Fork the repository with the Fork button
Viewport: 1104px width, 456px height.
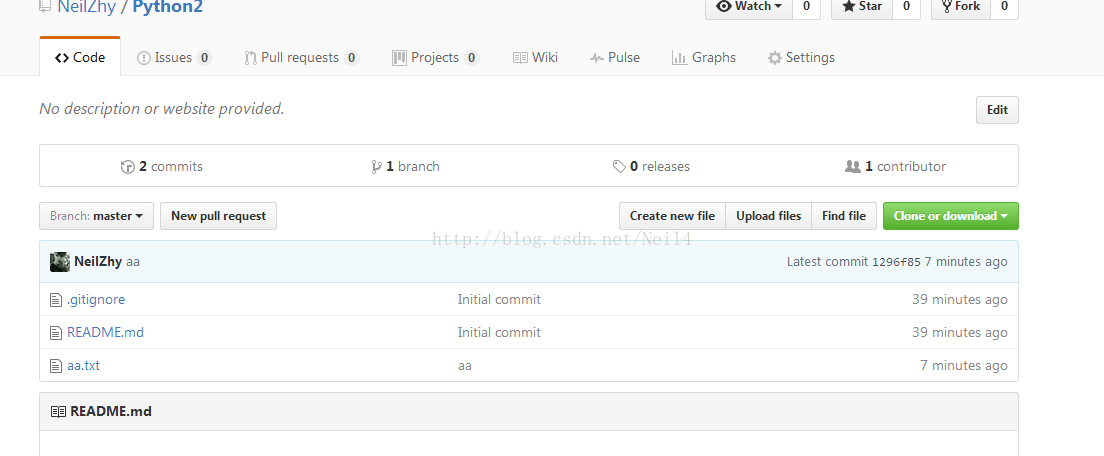(x=961, y=7)
